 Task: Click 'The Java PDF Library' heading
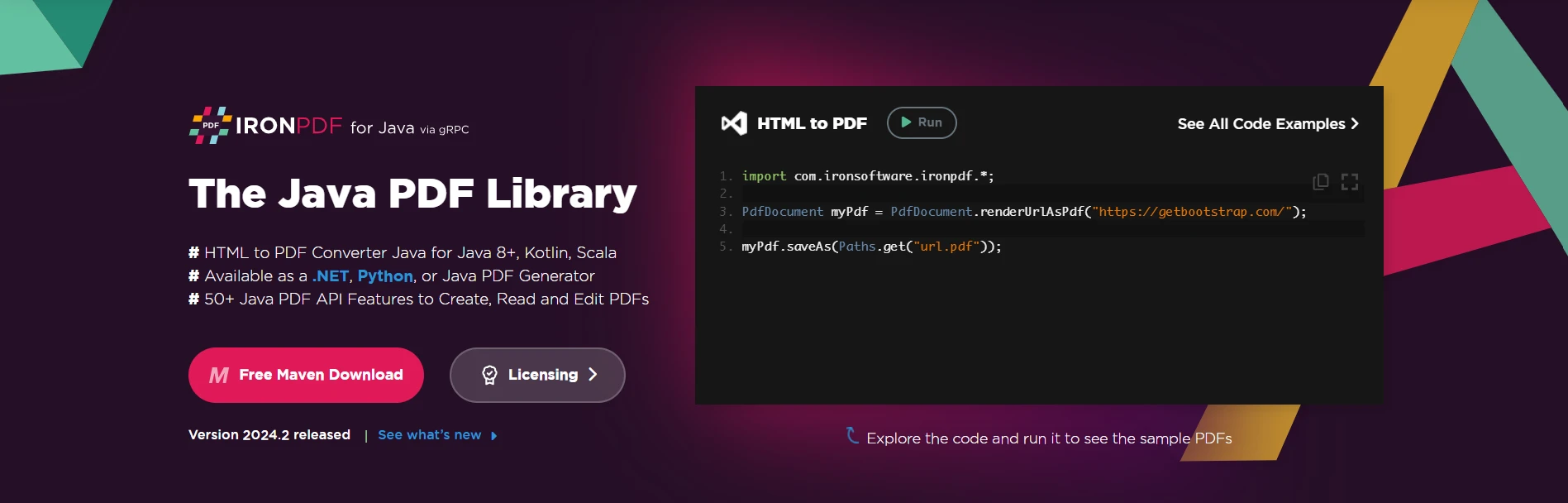(412, 194)
